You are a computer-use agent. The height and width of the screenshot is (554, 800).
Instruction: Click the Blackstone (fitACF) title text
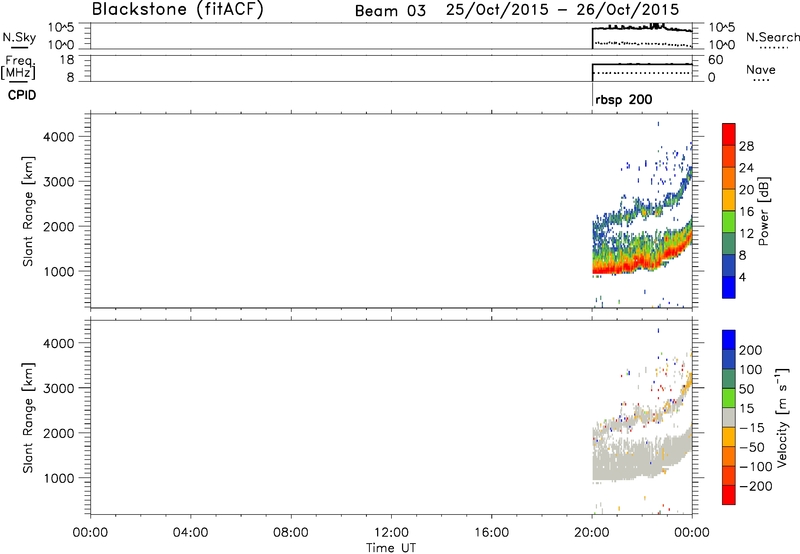point(177,9)
